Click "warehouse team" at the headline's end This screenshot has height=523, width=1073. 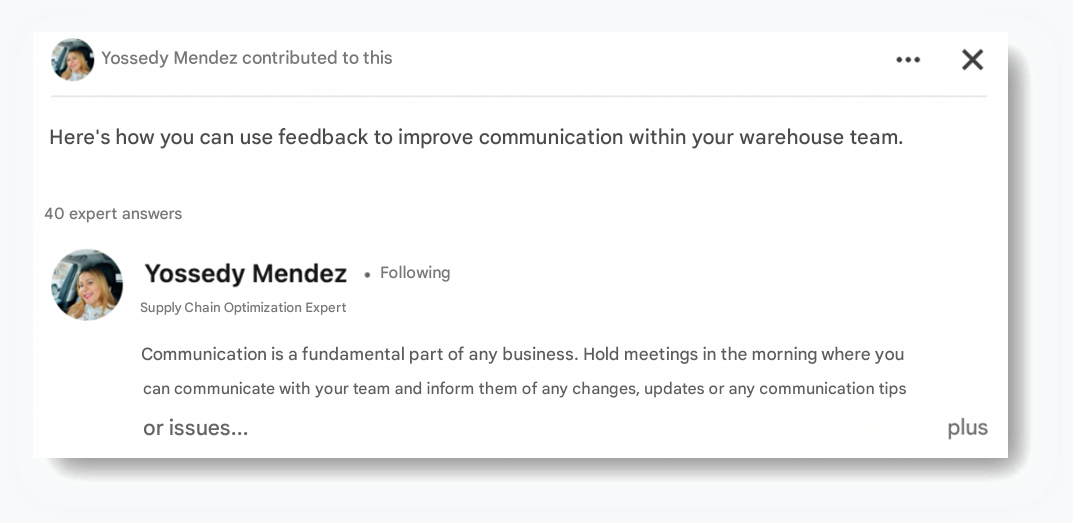pos(820,137)
